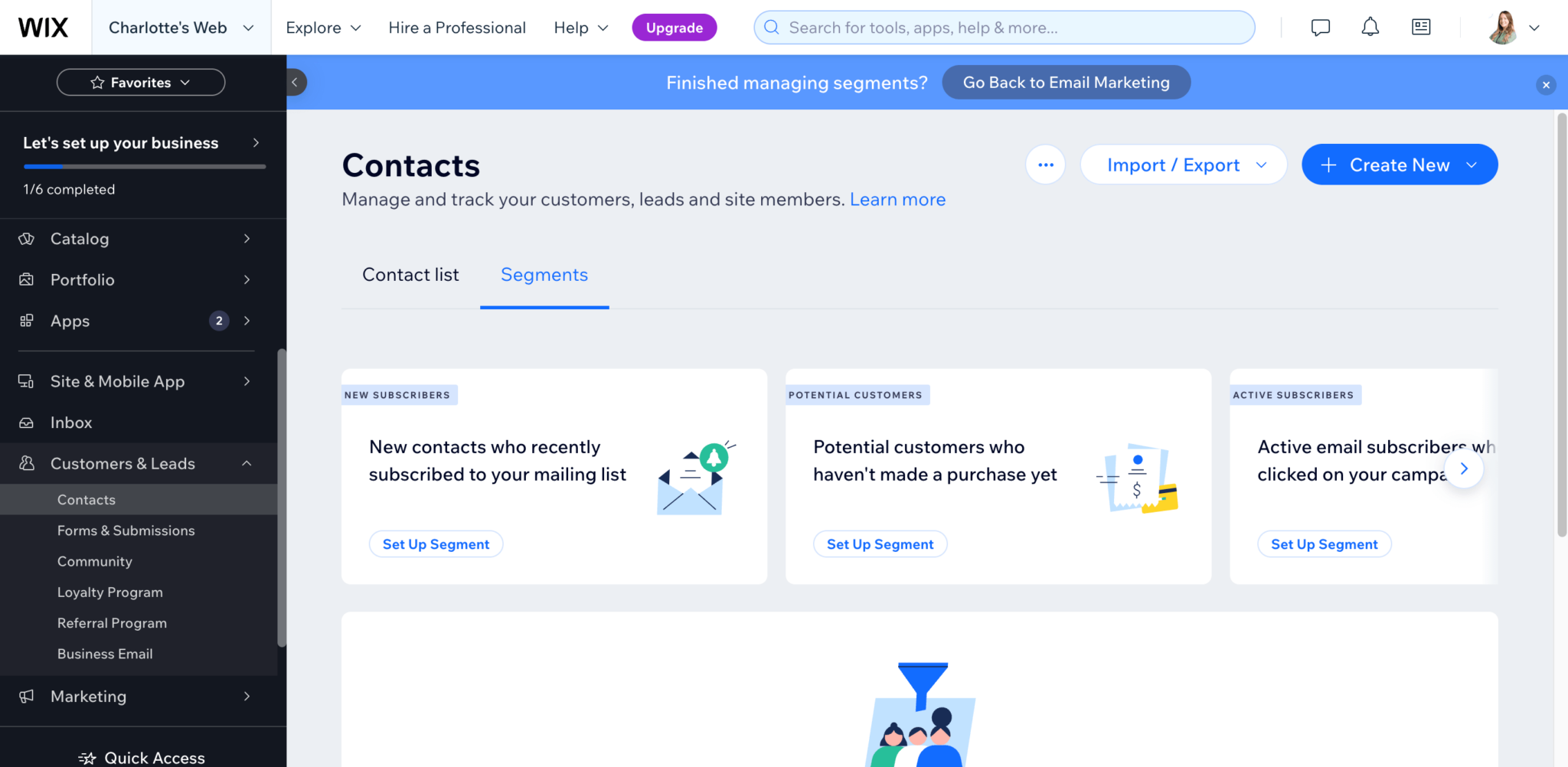Image resolution: width=1568 pixels, height=767 pixels.
Task: Open the Favorites dropdown
Action: pos(141,82)
